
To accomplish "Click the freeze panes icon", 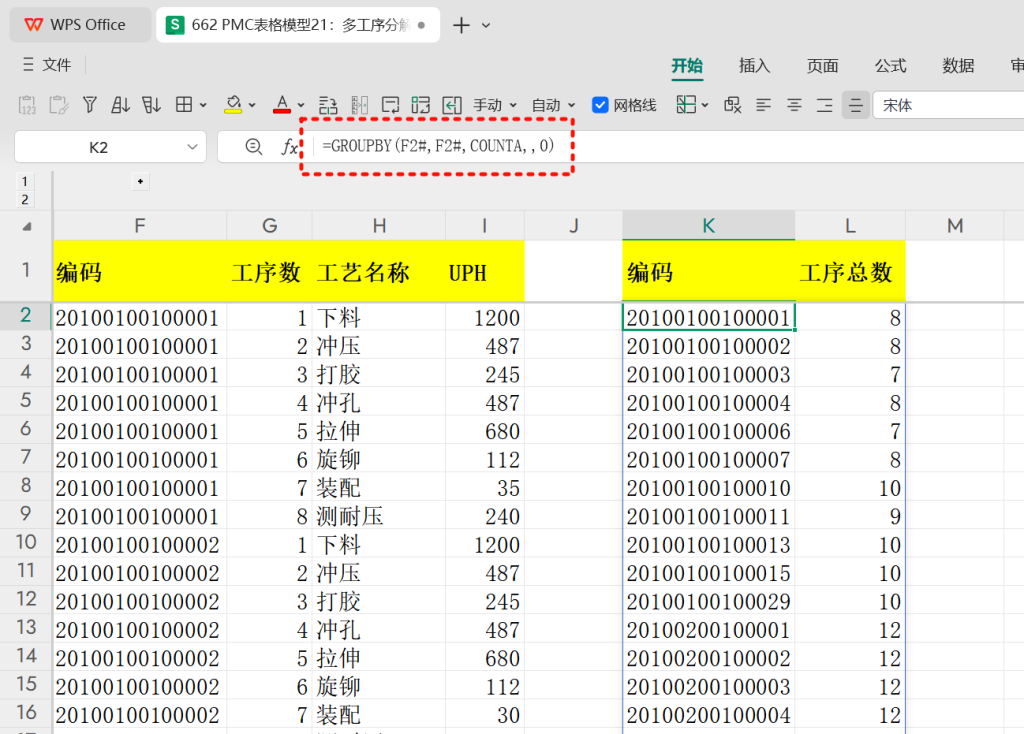I will tap(686, 105).
